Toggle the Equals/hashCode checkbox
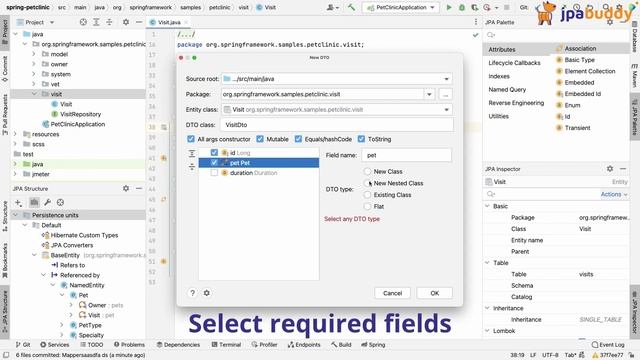640x360 pixels. tap(298, 139)
